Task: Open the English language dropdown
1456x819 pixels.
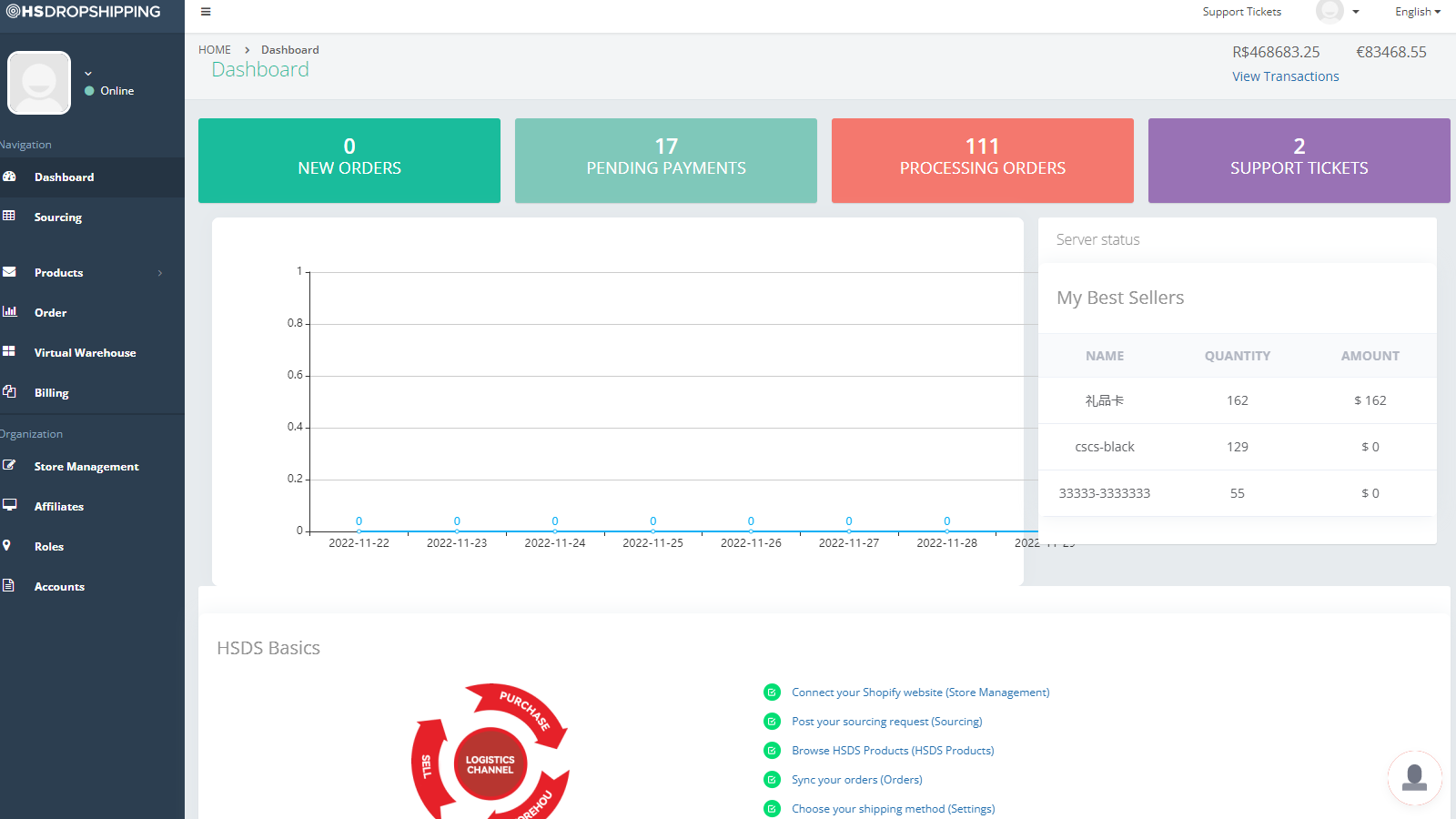Action: tap(1418, 12)
